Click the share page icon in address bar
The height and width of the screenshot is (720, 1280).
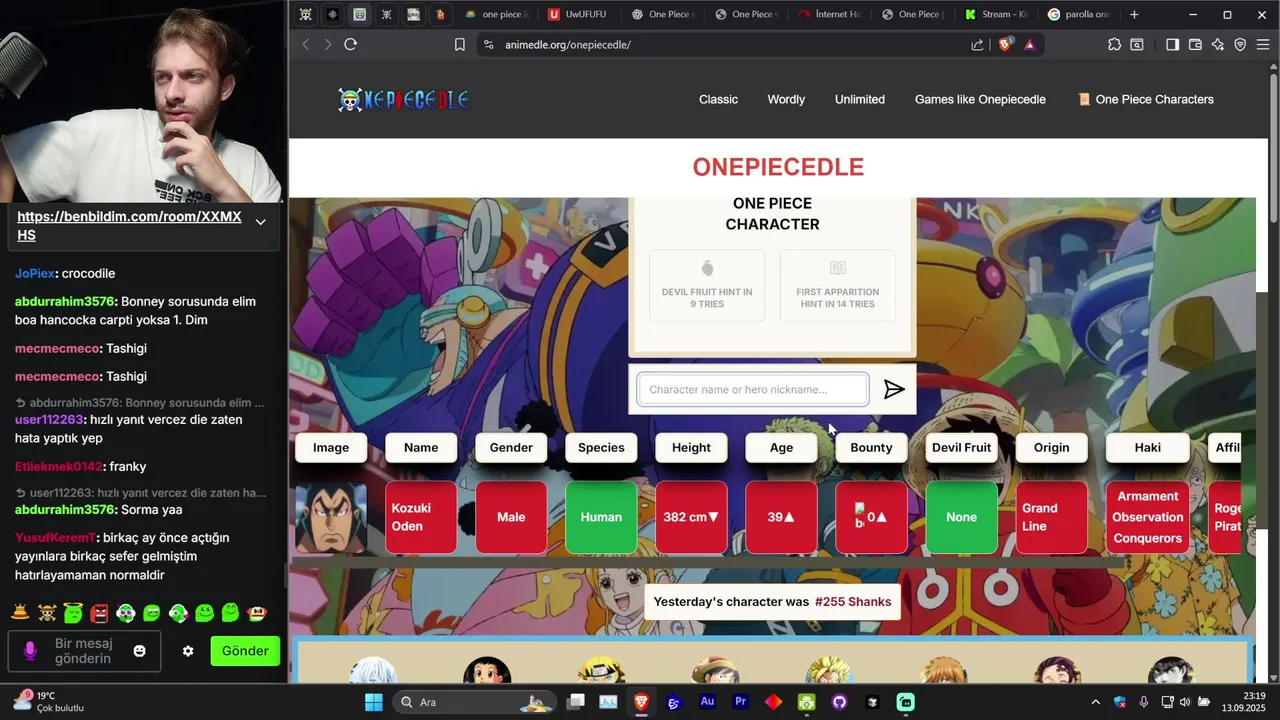(977, 44)
